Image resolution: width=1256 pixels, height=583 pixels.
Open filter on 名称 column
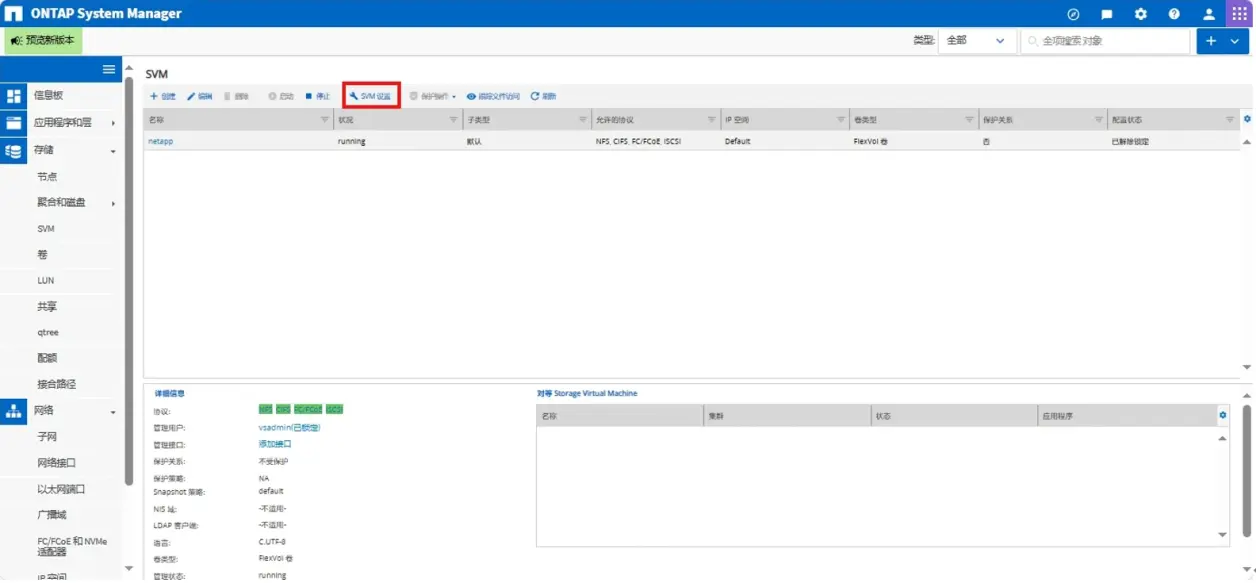[x=325, y=119]
